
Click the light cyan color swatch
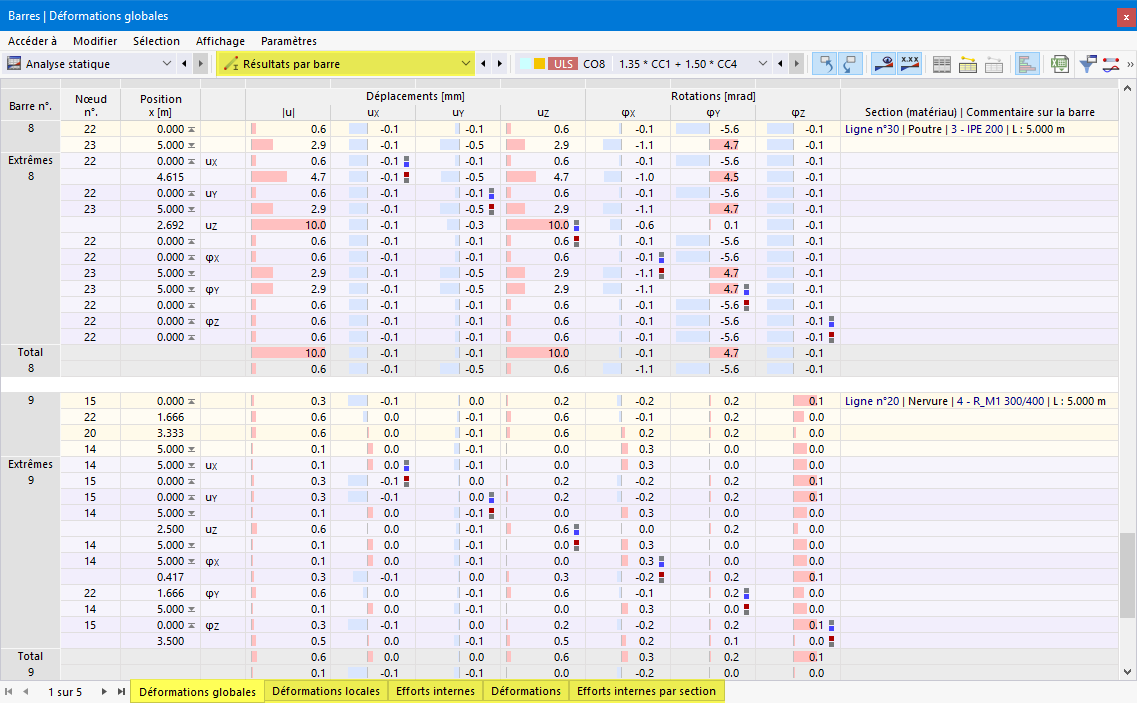[525, 64]
